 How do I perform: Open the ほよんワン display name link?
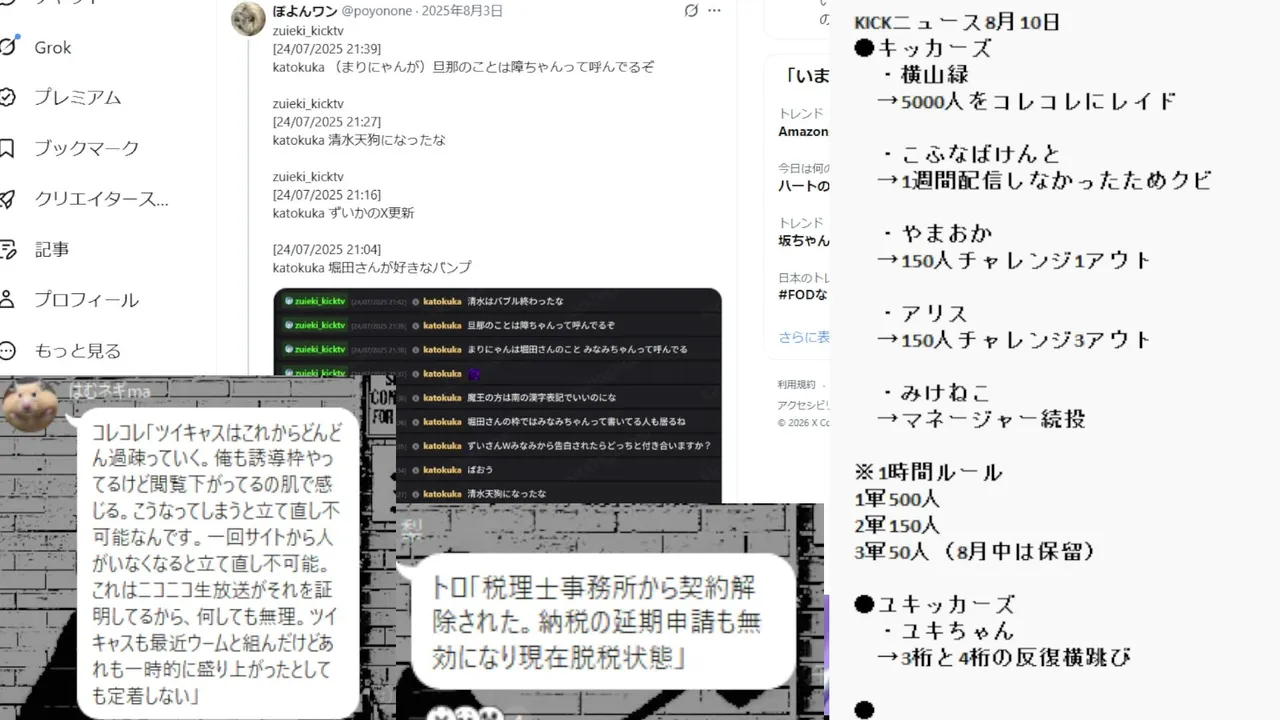[305, 11]
